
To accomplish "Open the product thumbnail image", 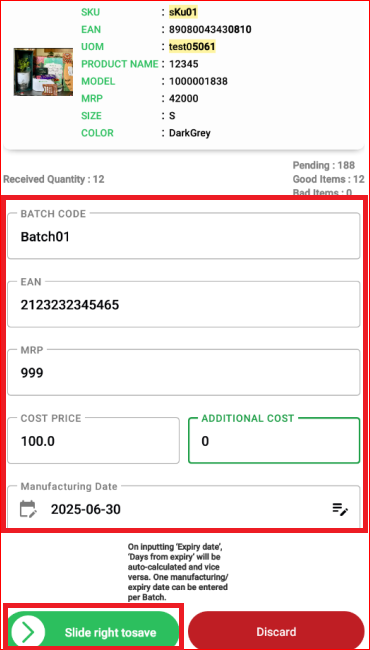I will pyautogui.click(x=43, y=72).
